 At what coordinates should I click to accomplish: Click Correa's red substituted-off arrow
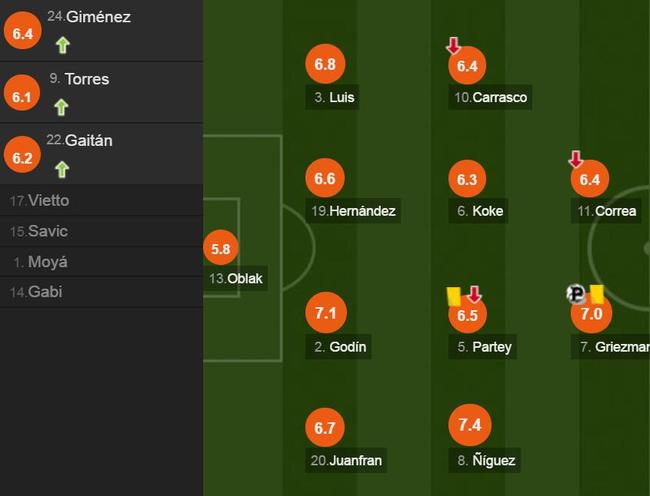pyautogui.click(x=576, y=159)
